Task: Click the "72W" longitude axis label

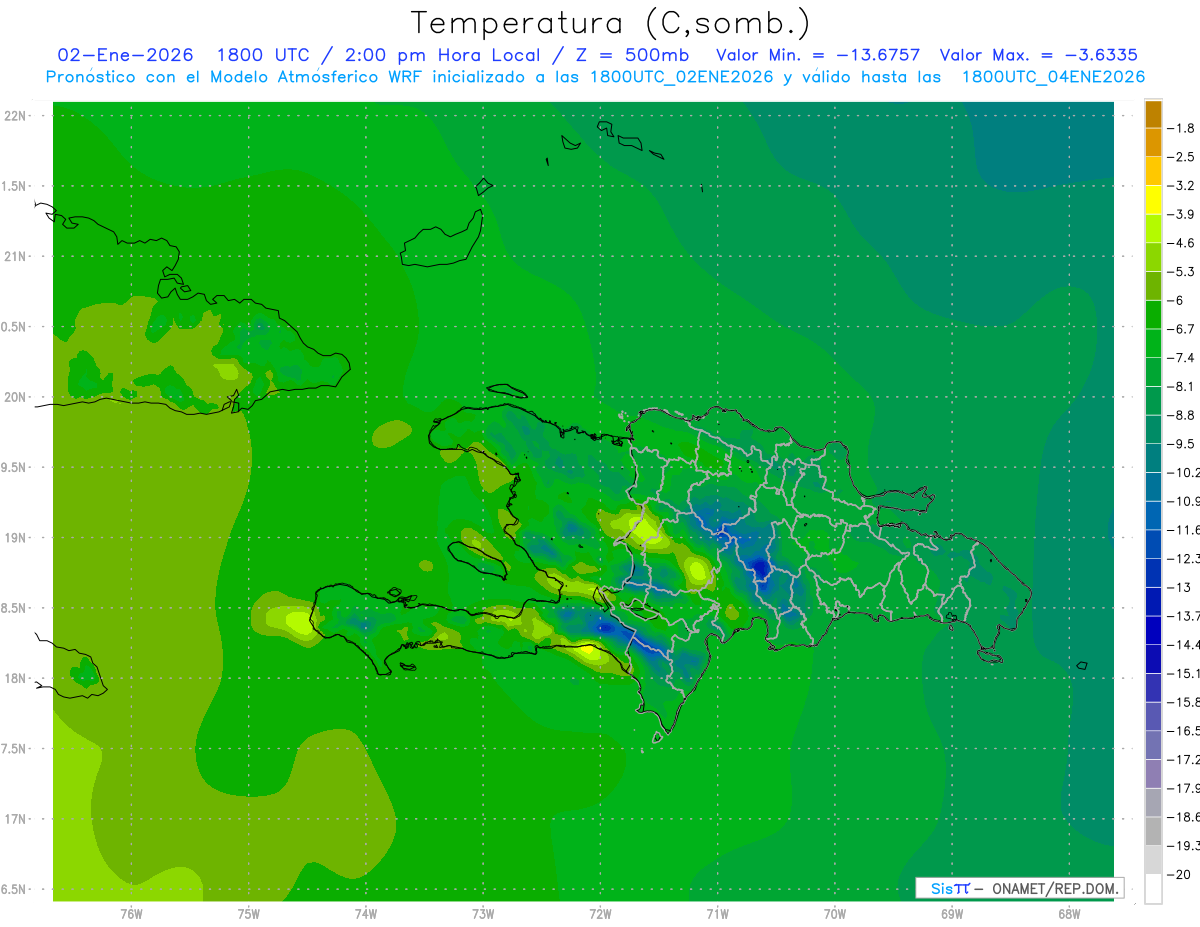Action: click(600, 914)
